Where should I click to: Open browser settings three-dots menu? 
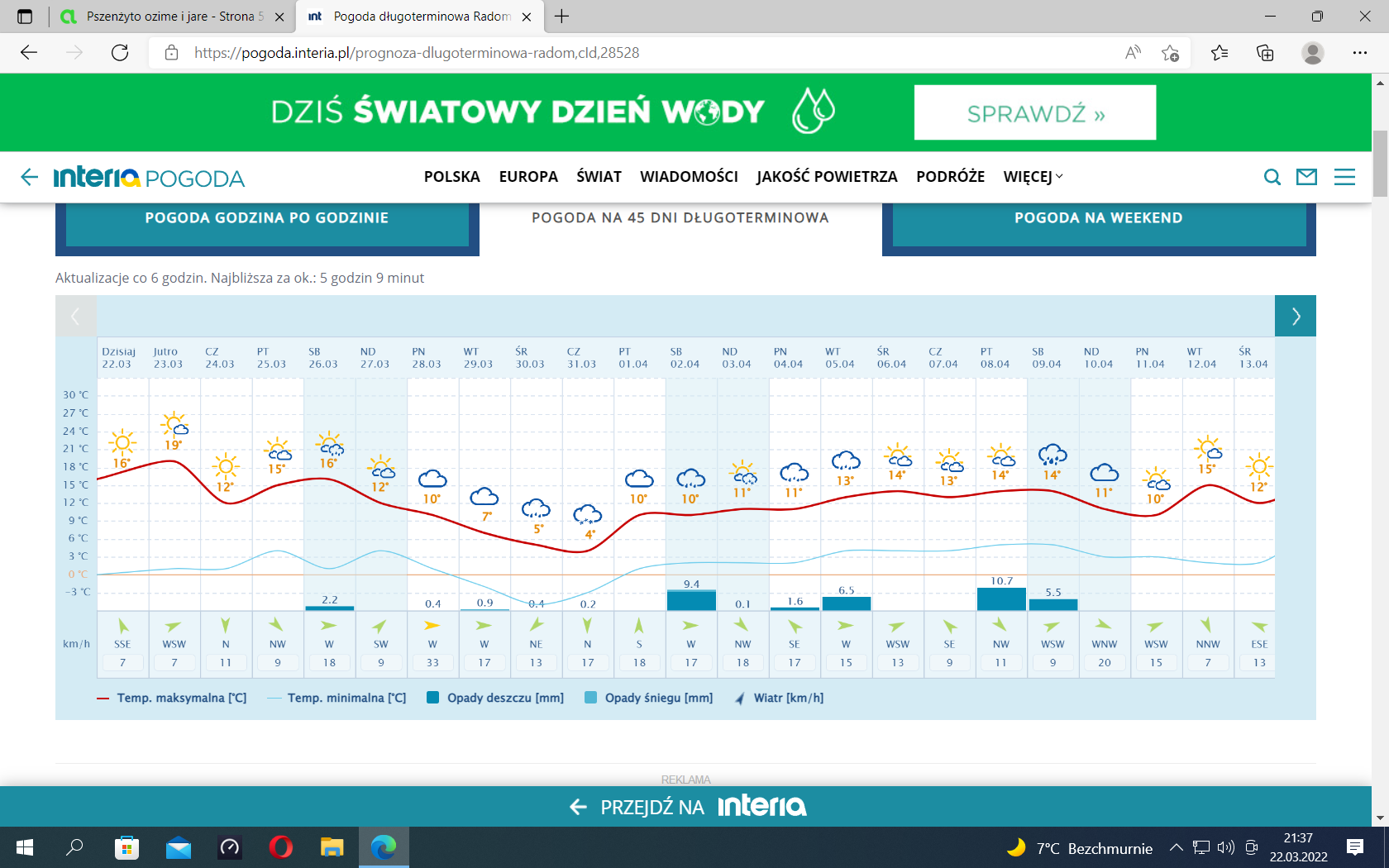[1360, 53]
